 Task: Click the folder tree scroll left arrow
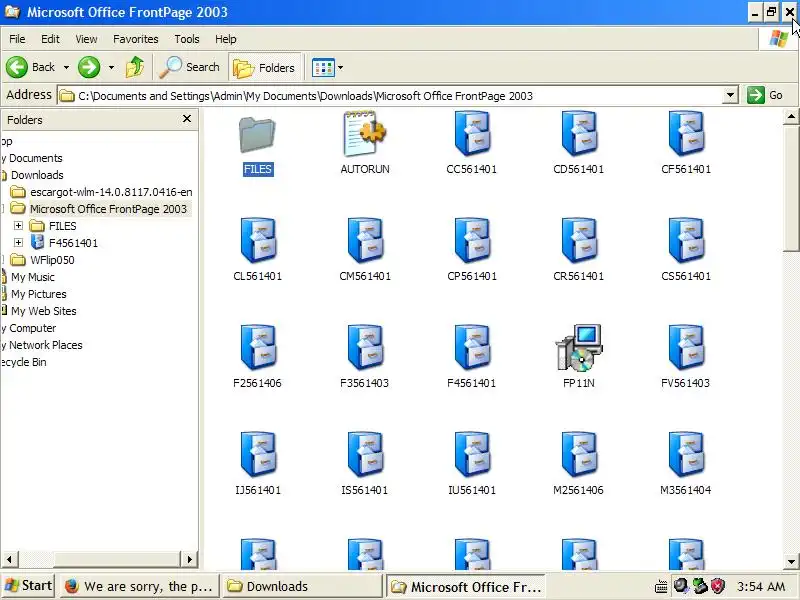point(9,559)
